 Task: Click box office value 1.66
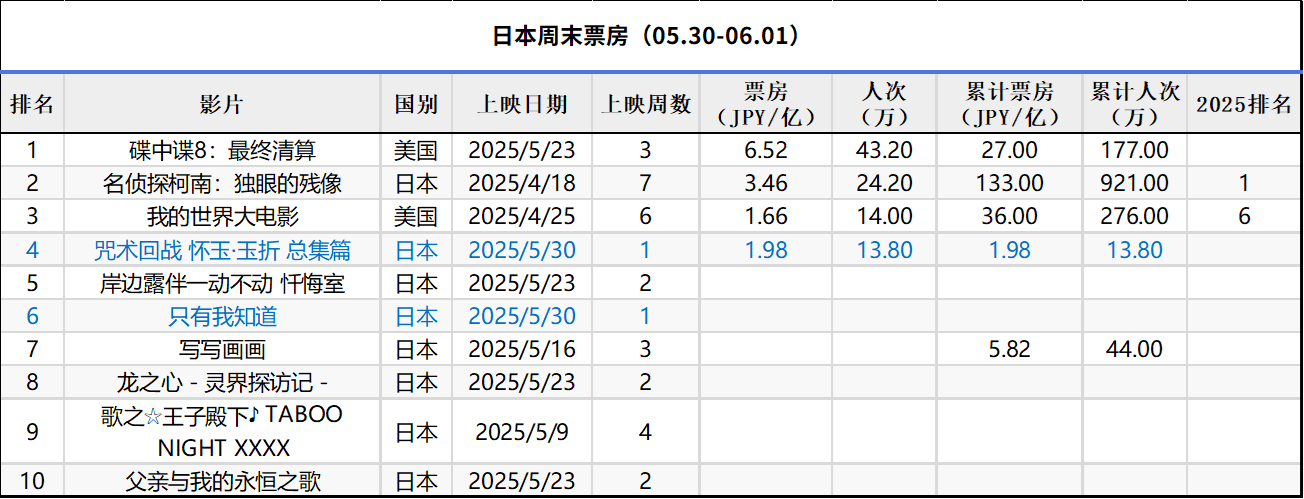coord(767,216)
